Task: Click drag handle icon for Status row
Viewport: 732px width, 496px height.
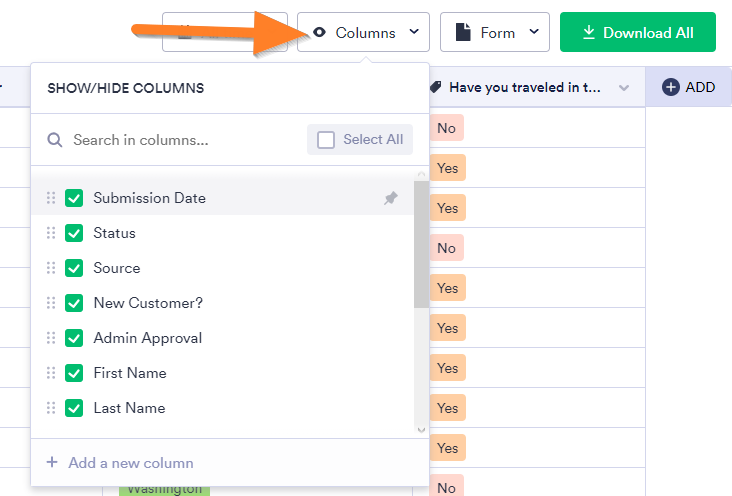Action: (51, 233)
